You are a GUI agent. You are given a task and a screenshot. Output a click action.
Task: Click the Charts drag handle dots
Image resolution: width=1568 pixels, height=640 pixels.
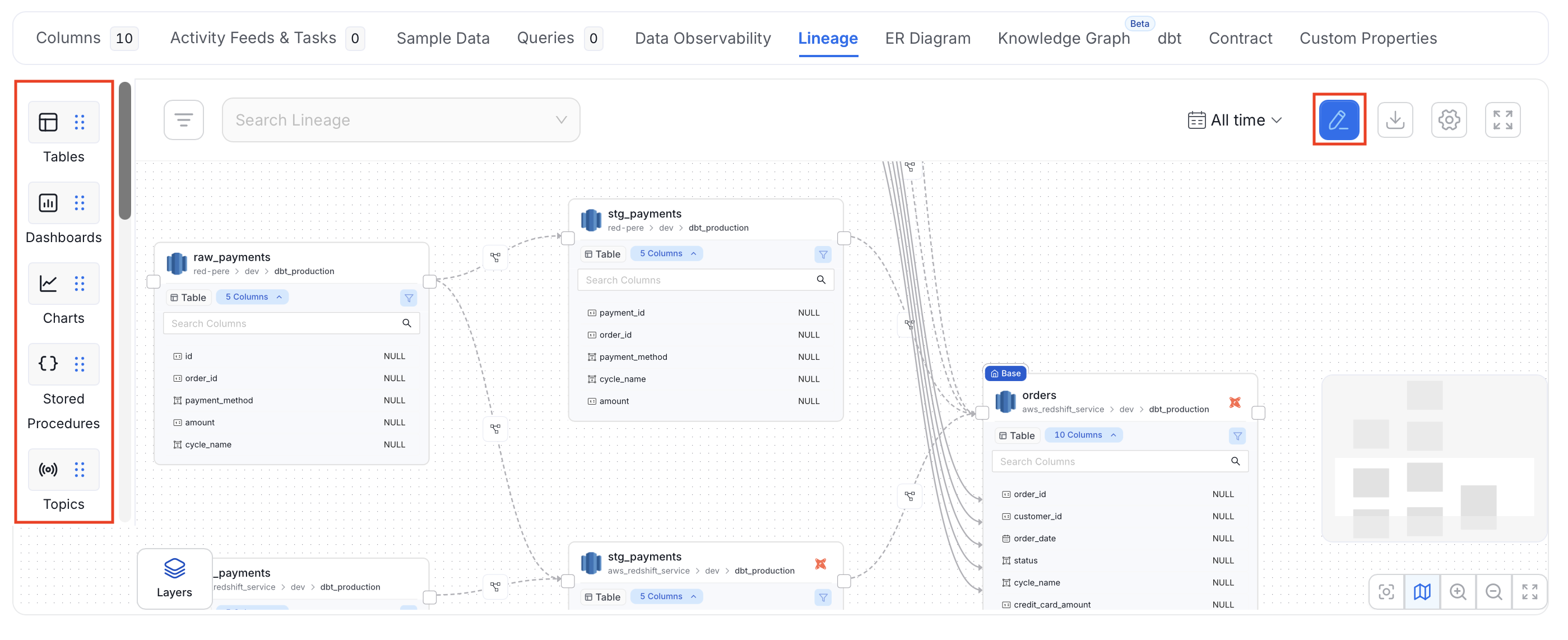(x=79, y=283)
